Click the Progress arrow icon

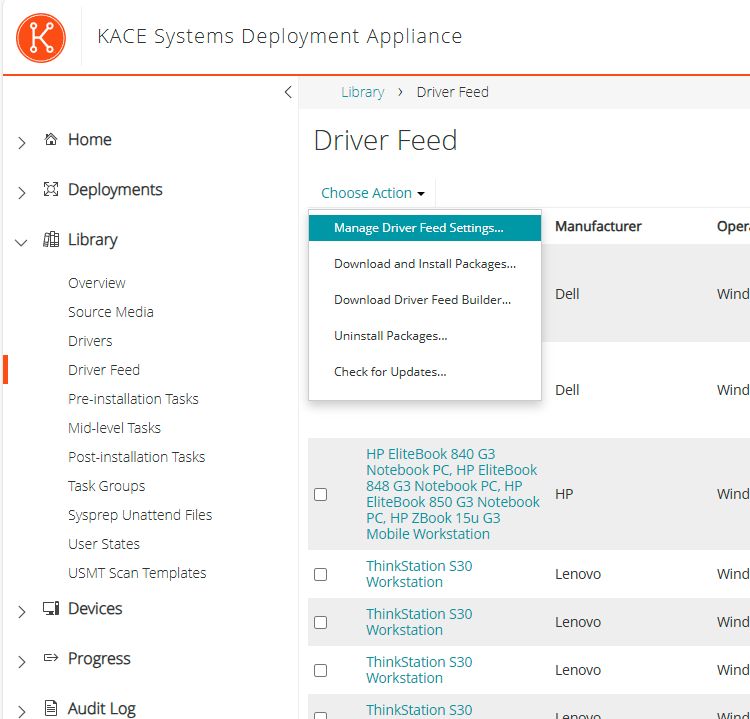tap(51, 659)
